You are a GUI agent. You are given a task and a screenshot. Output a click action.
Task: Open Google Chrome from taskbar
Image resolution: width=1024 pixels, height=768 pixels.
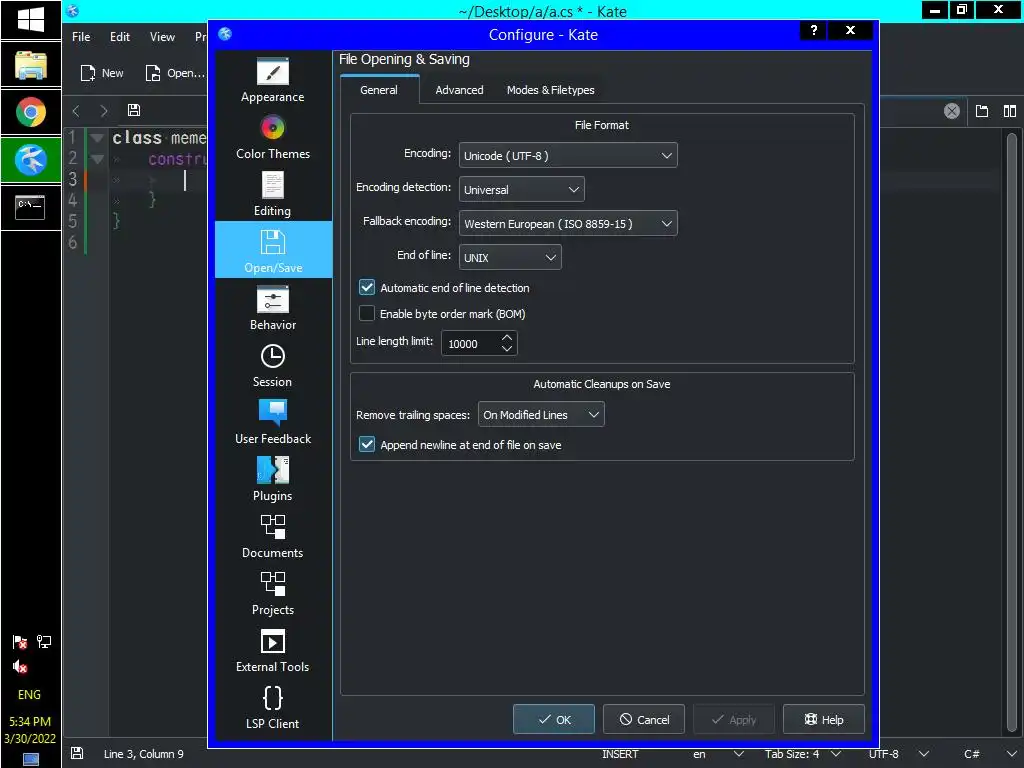(31, 112)
